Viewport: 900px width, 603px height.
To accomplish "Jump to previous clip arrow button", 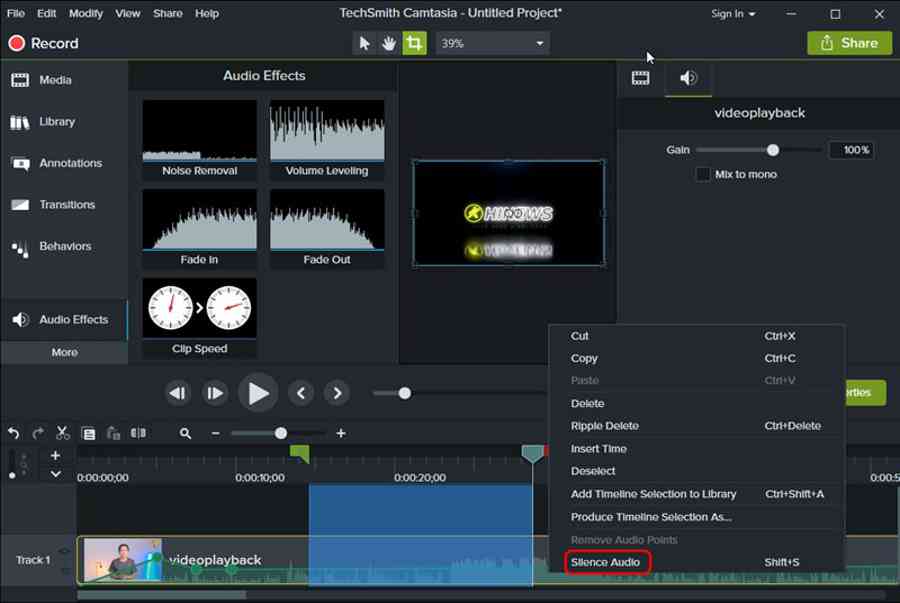I will (x=301, y=393).
